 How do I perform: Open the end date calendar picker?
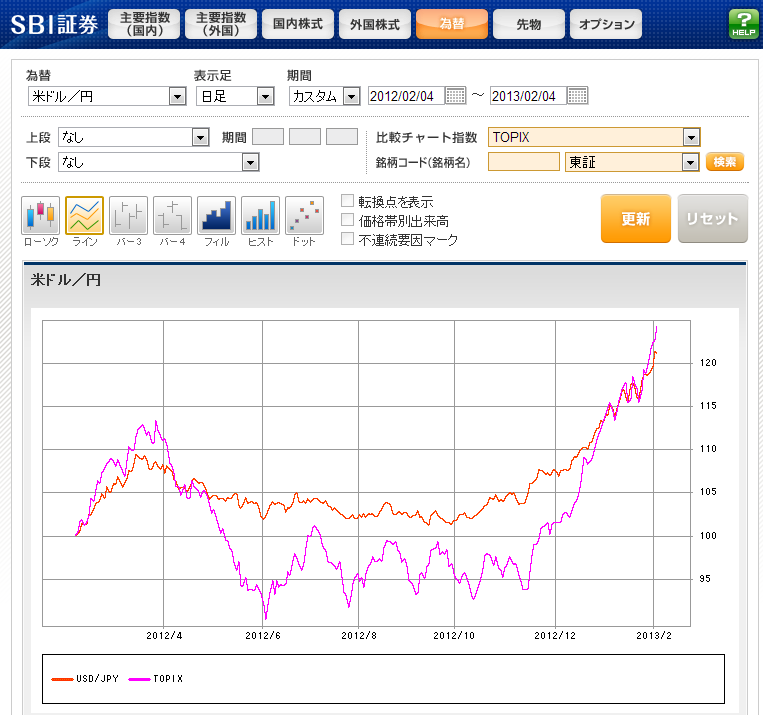coord(578,96)
